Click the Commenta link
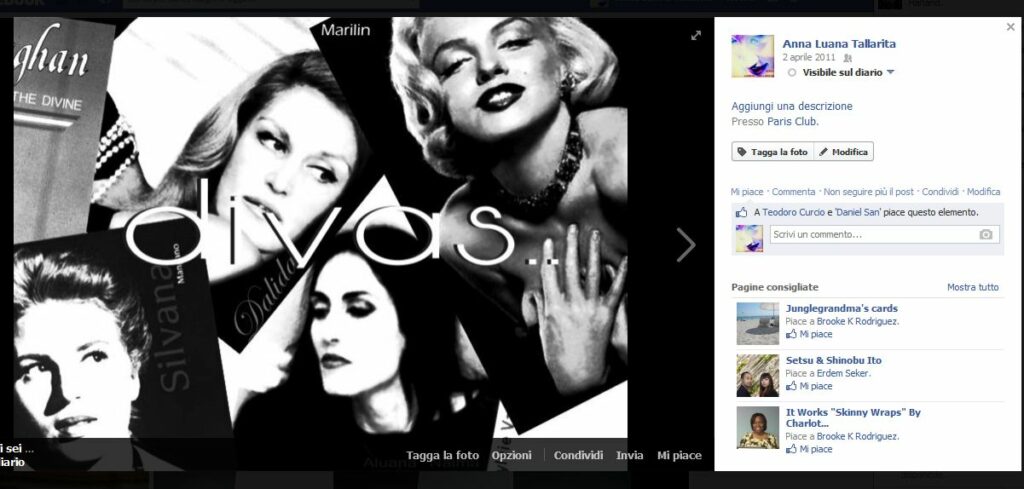The image size is (1024, 489). pos(793,192)
